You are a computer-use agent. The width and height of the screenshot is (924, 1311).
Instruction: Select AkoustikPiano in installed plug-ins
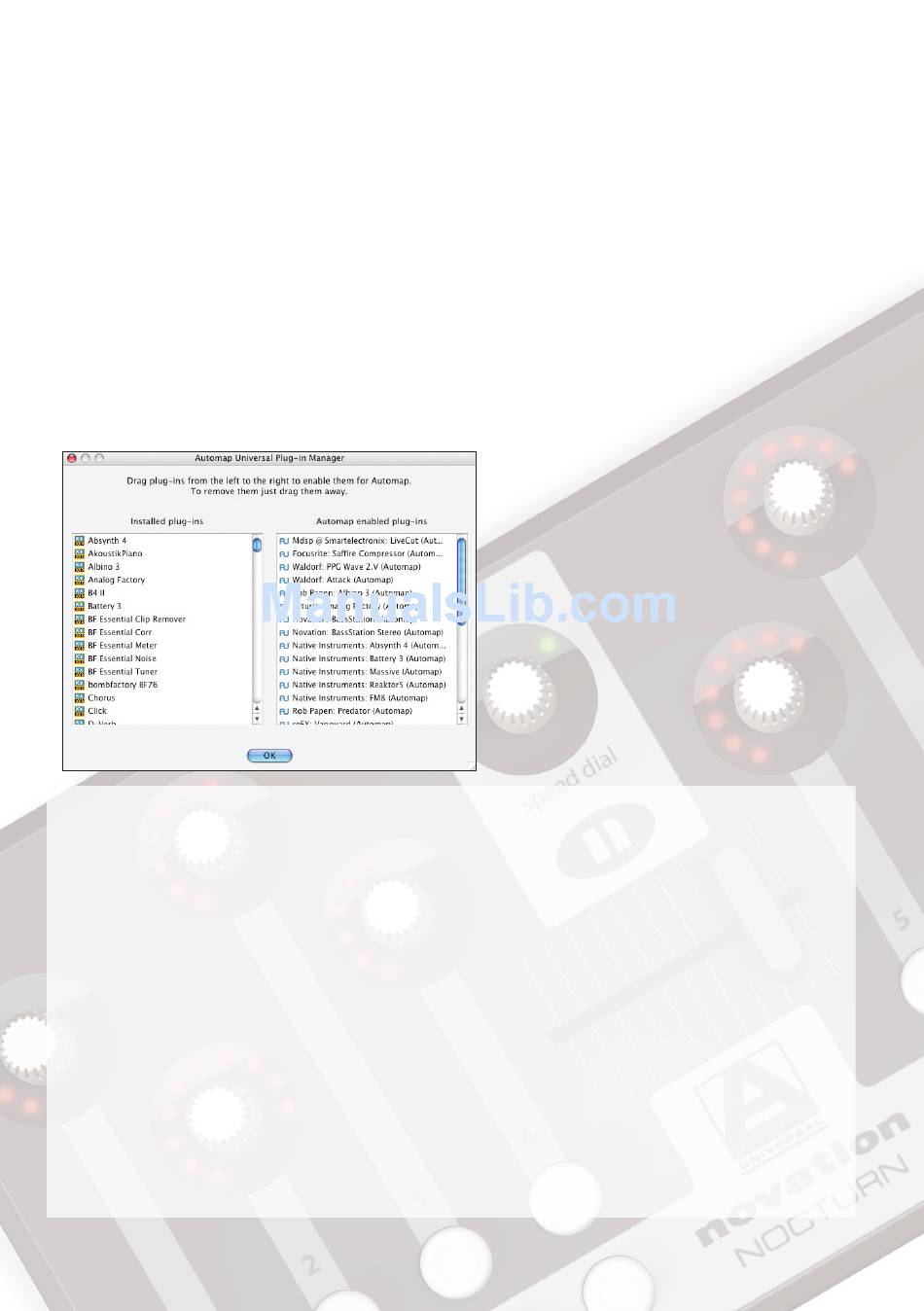pyautogui.click(x=115, y=553)
